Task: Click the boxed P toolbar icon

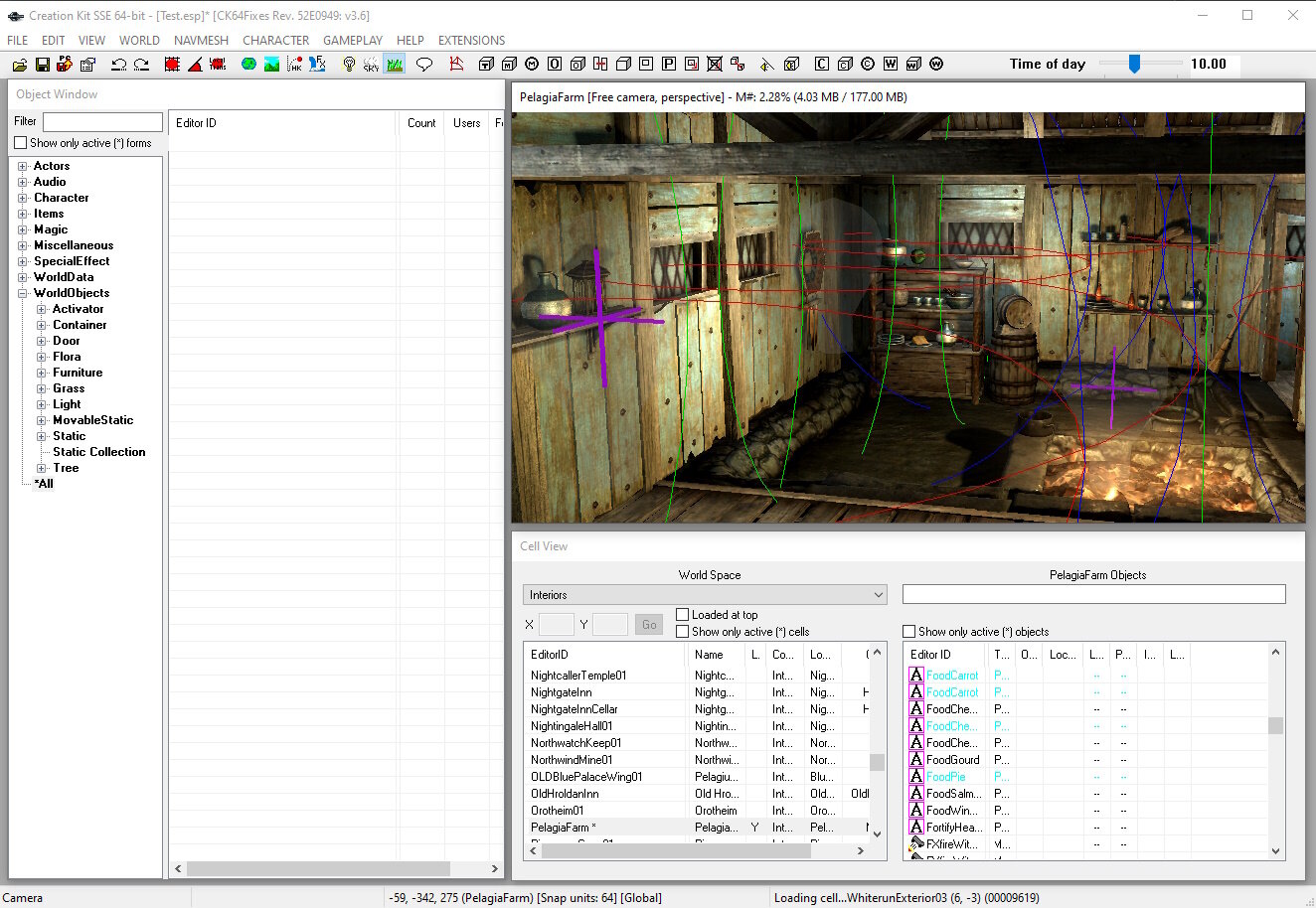Action: (669, 65)
